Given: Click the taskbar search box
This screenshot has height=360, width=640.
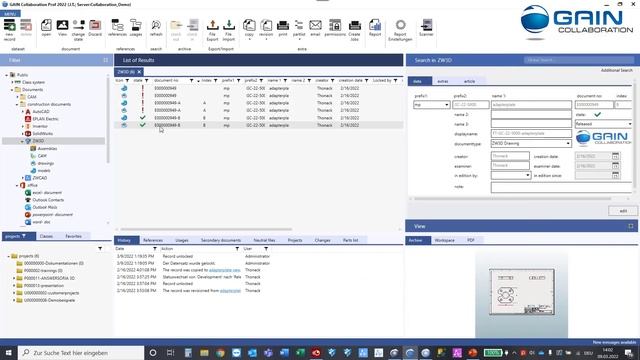Looking at the screenshot, I should coord(81,353).
